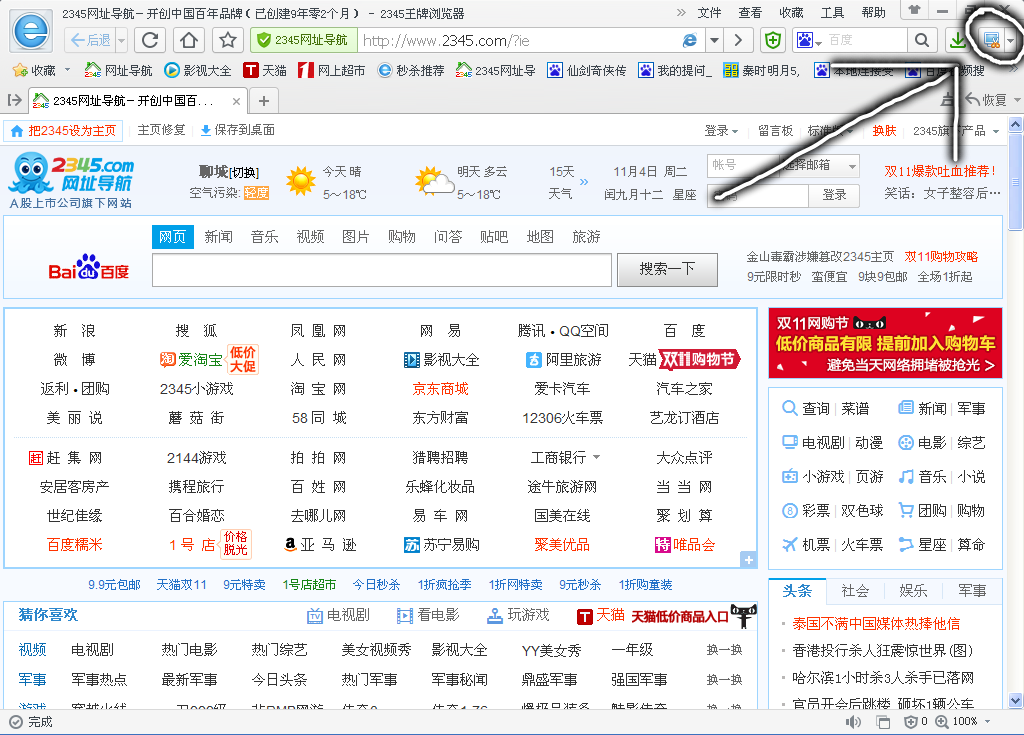
Task: Expand the zoom level dropdown in status bar
Action: 988,721
